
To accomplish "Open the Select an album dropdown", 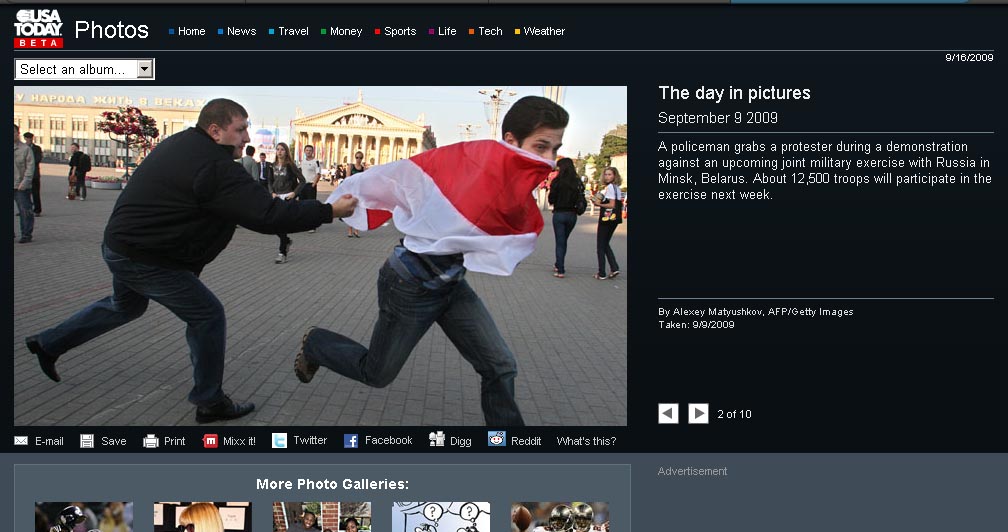I will pos(85,69).
